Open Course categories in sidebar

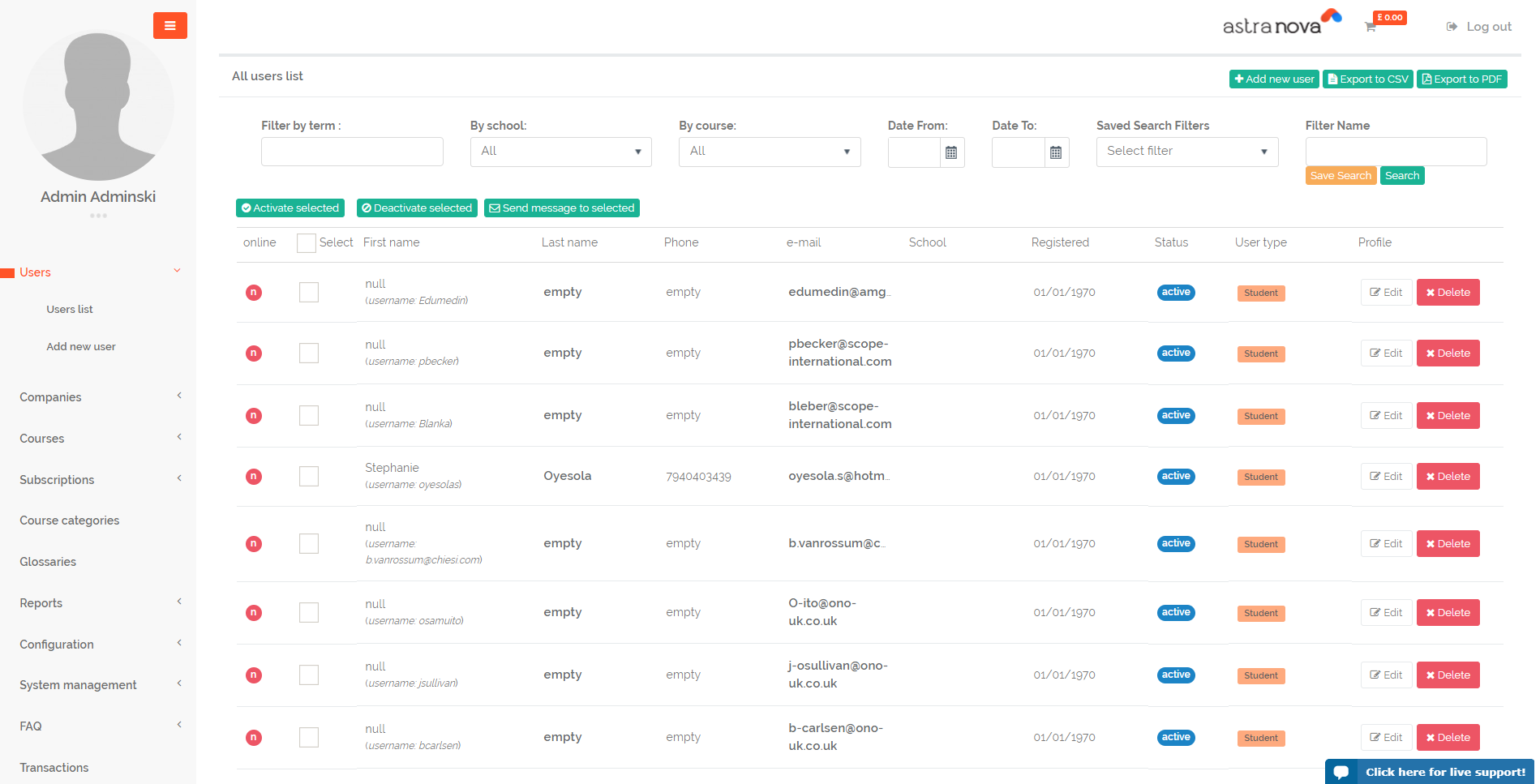(x=70, y=521)
